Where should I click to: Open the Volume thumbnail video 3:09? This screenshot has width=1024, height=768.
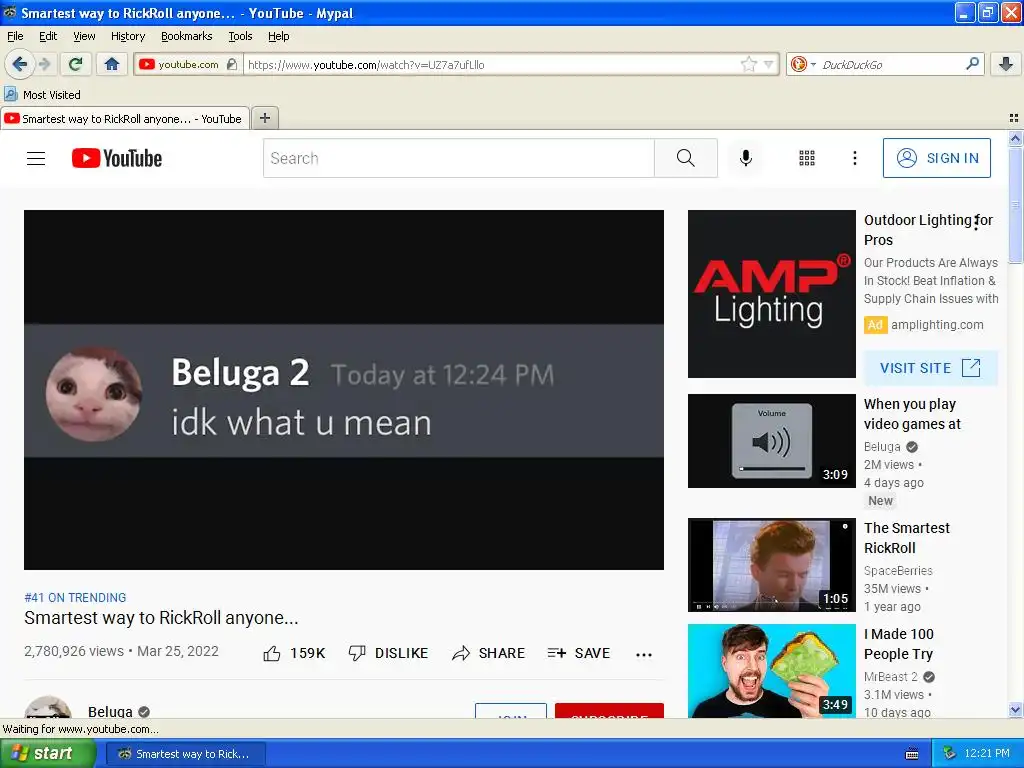tap(771, 441)
